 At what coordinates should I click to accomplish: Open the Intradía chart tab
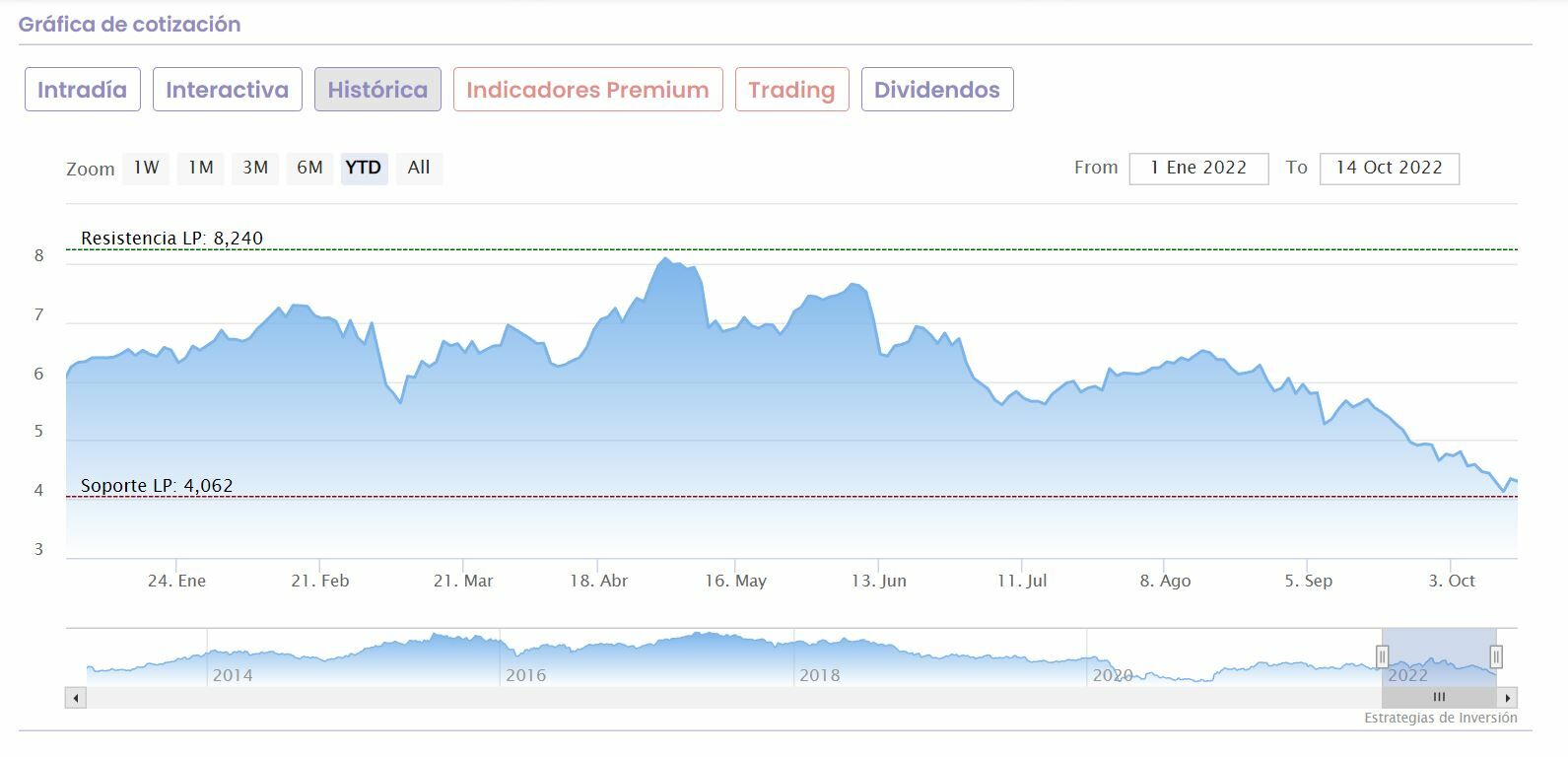[83, 90]
